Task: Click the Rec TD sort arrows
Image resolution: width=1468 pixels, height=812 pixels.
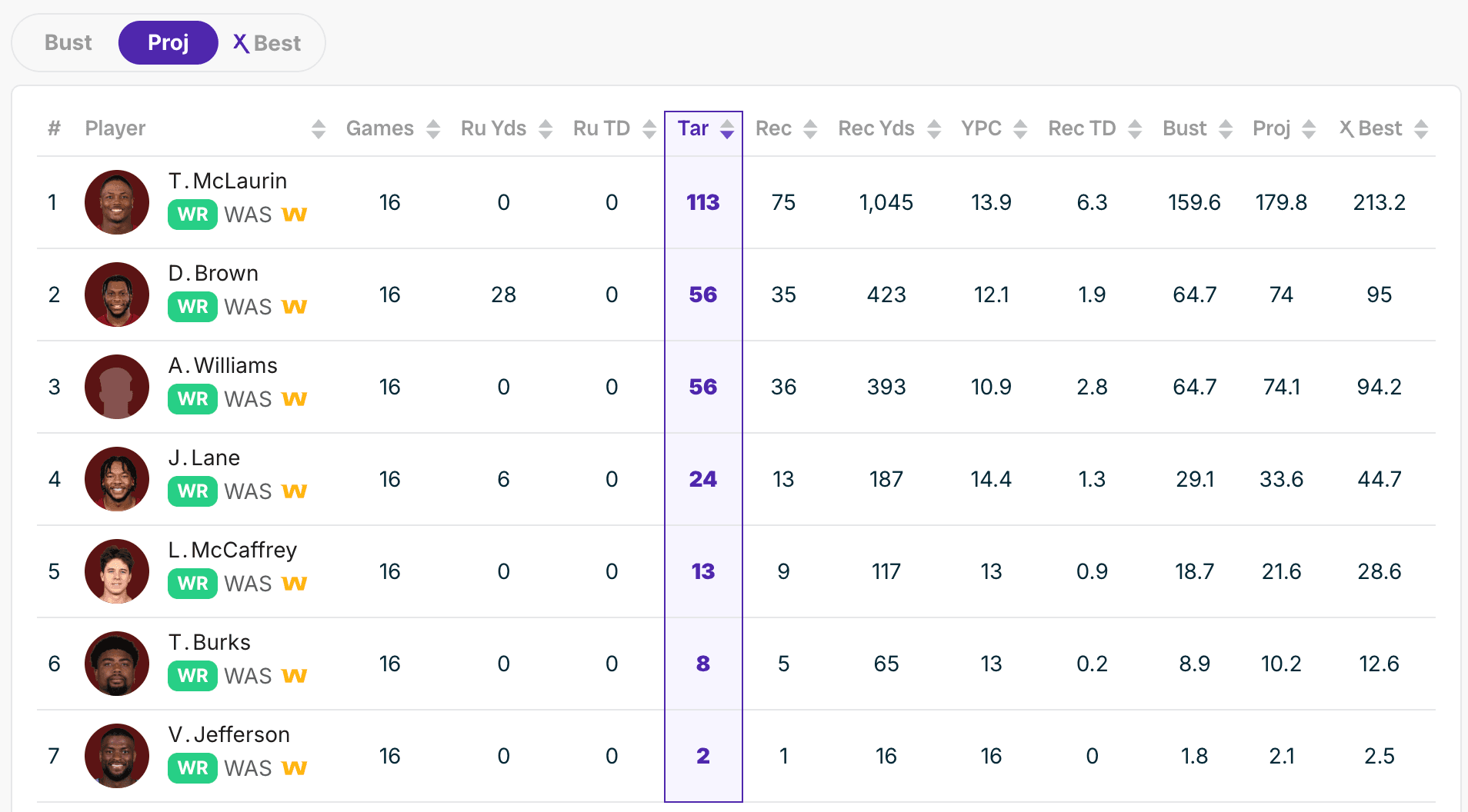Action: [x=1135, y=129]
